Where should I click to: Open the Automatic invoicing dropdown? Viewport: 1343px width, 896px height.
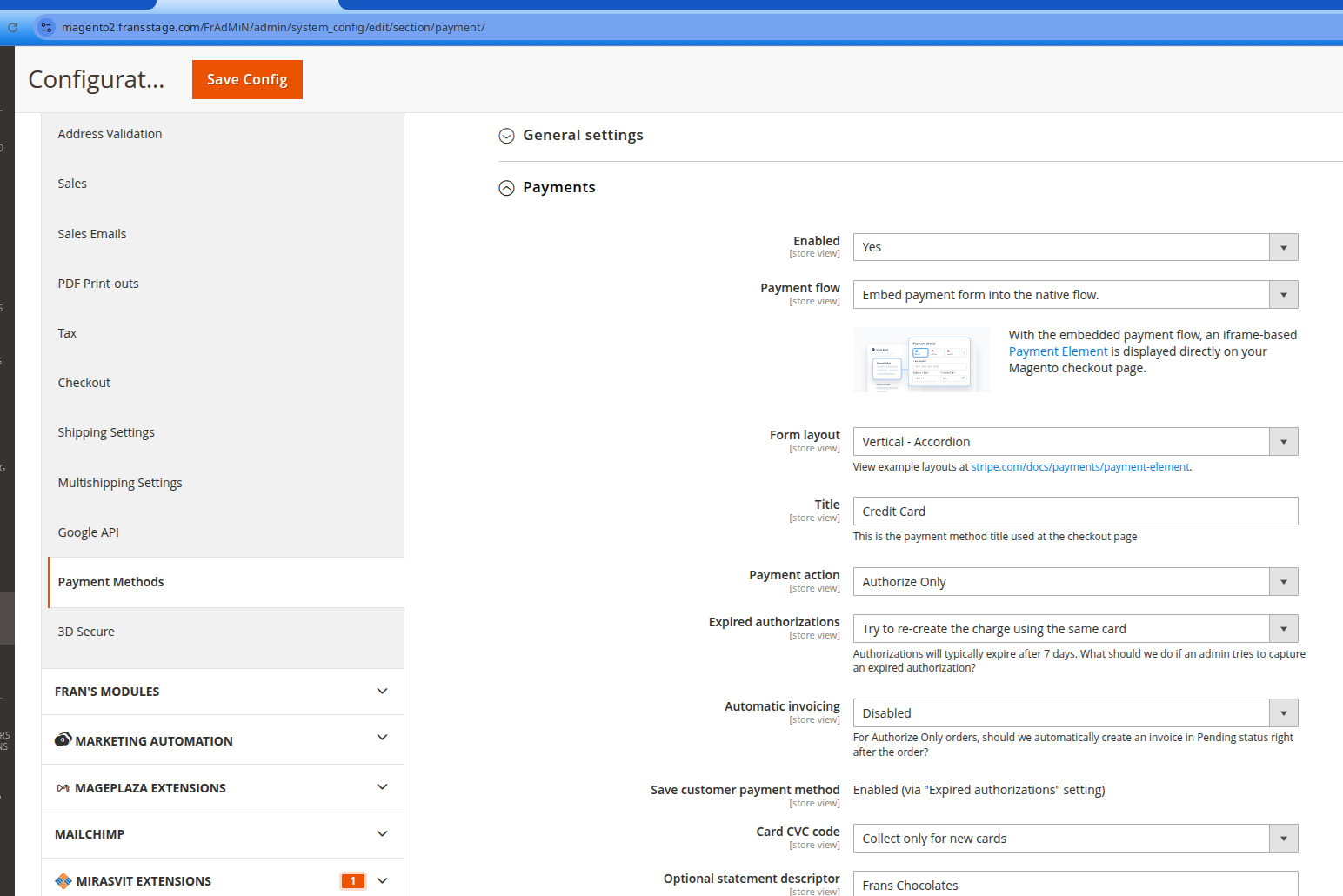click(1074, 713)
